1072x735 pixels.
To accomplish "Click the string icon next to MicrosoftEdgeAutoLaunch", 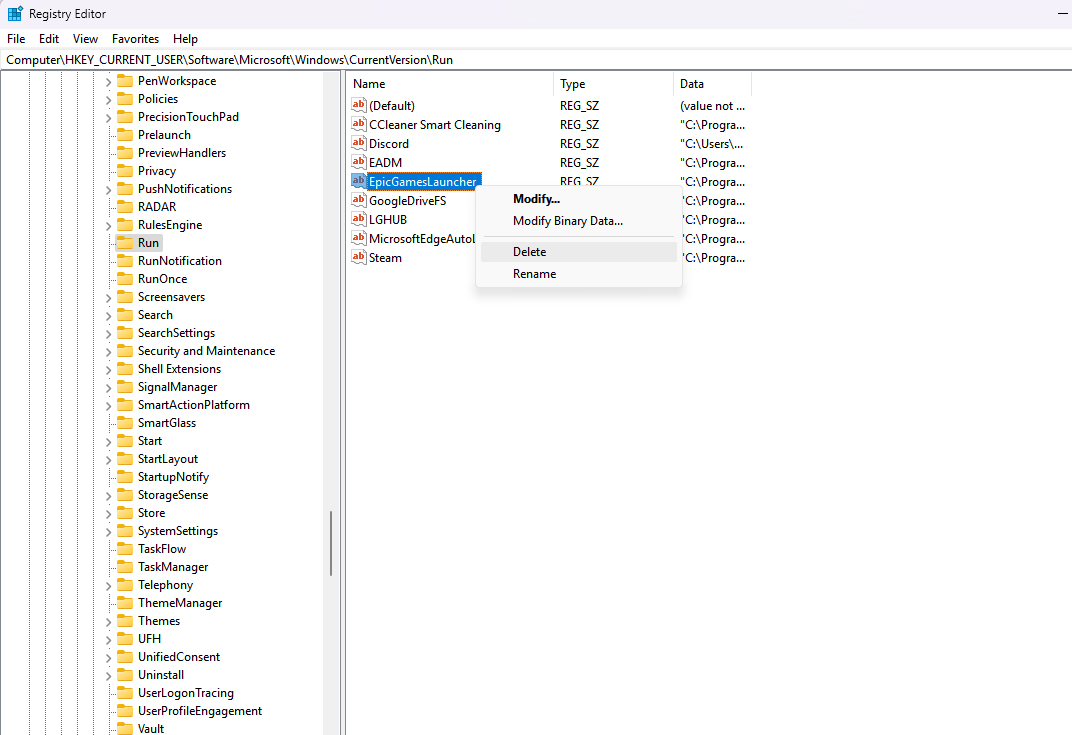I will (x=359, y=239).
